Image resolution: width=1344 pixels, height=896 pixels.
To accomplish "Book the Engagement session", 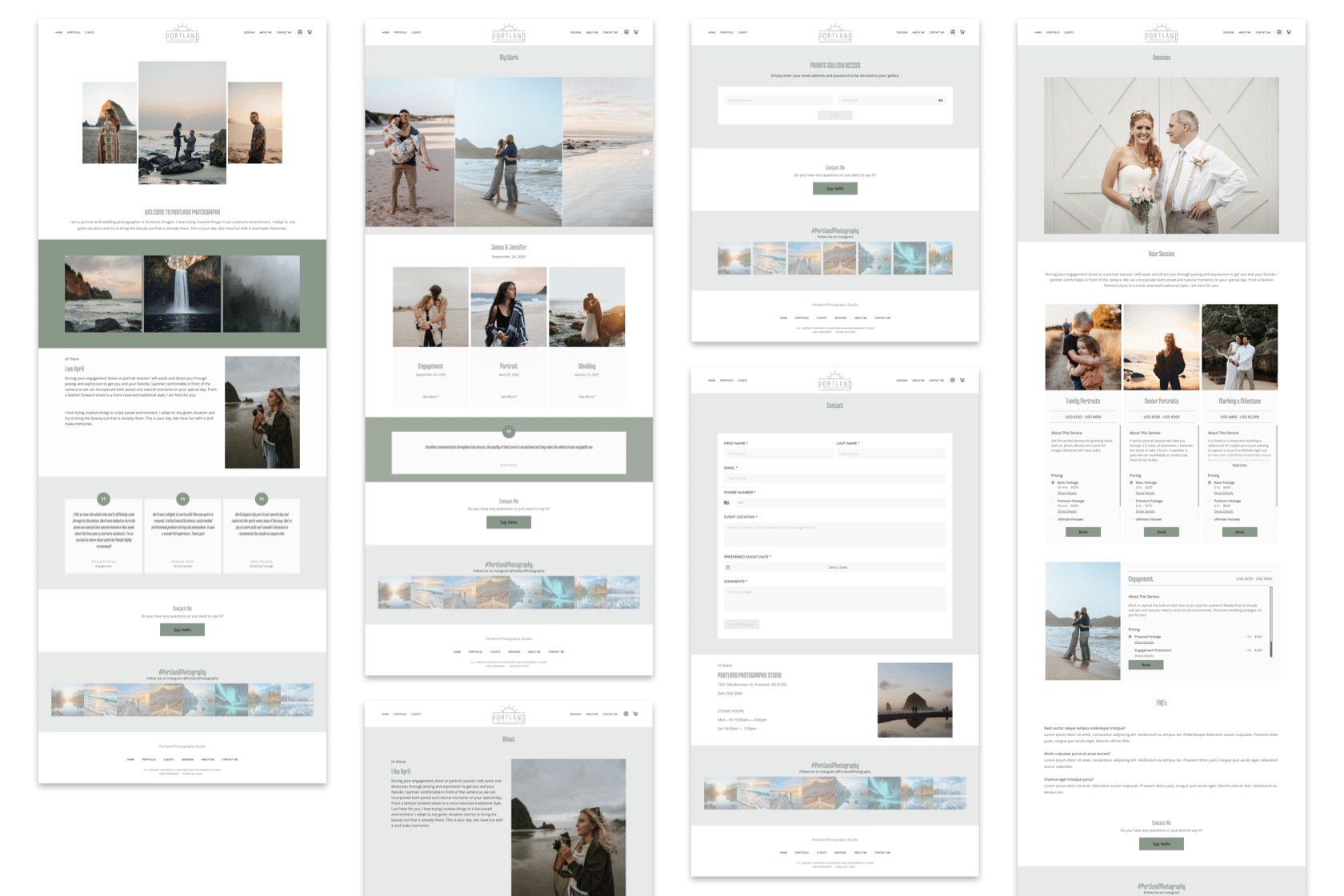I will tap(1146, 664).
